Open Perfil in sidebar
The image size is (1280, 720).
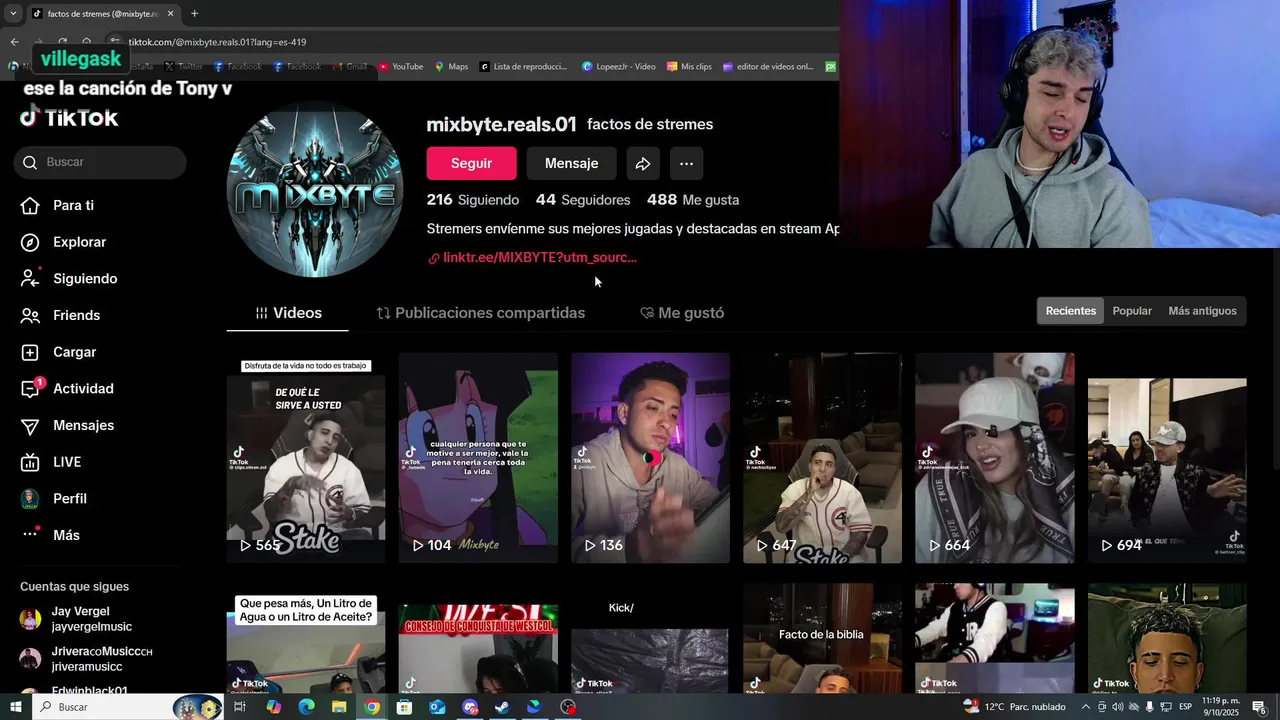54,498
